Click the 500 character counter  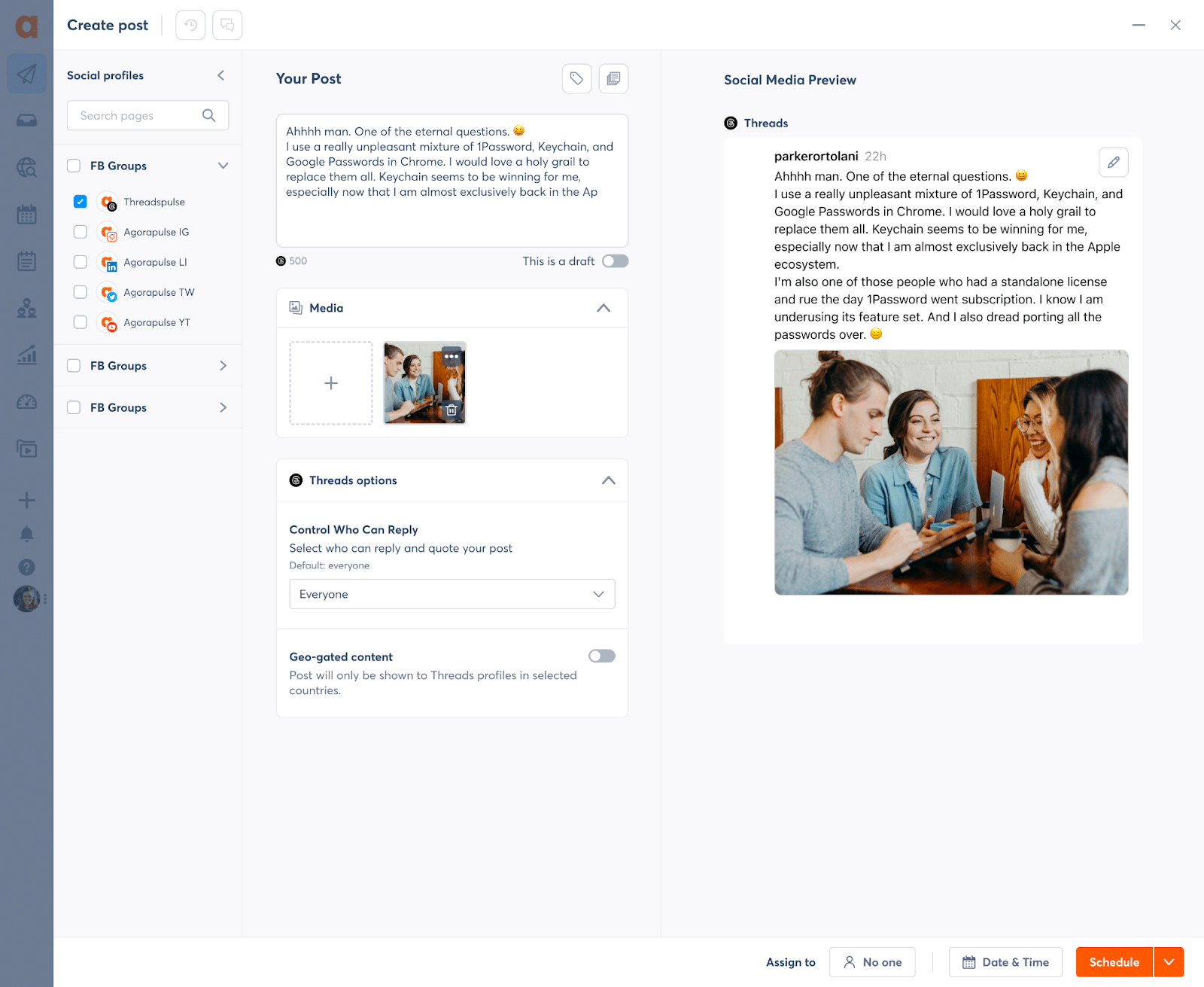point(298,261)
